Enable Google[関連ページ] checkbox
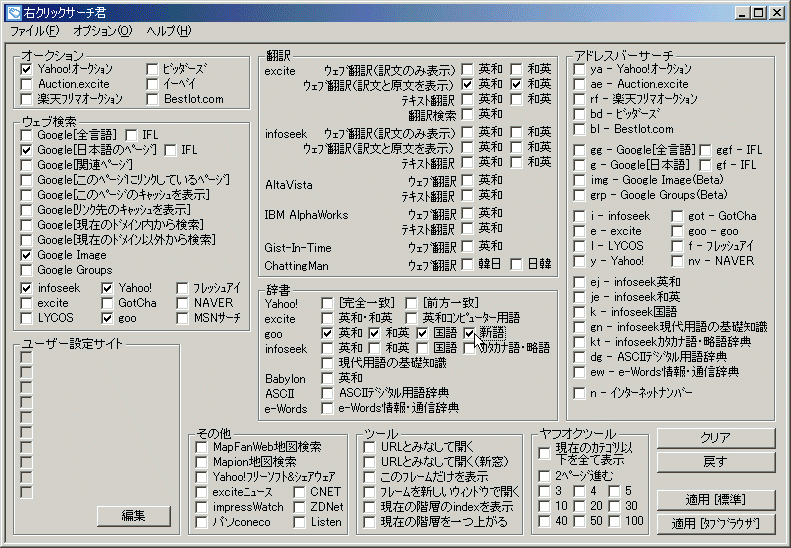Screen dimensions: 791x548 pyautogui.click(x=26, y=165)
